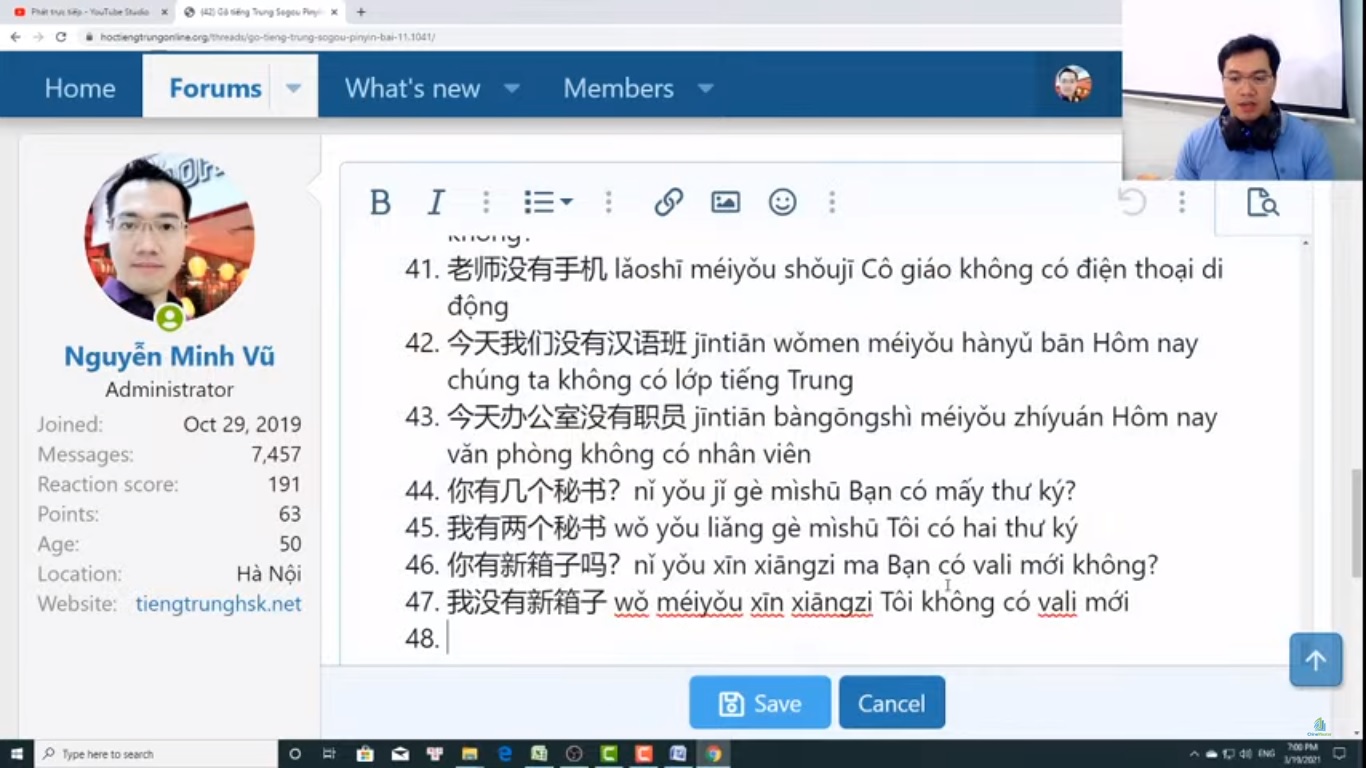Open more insert options after the smiley
This screenshot has width=1366, height=768.
point(832,202)
